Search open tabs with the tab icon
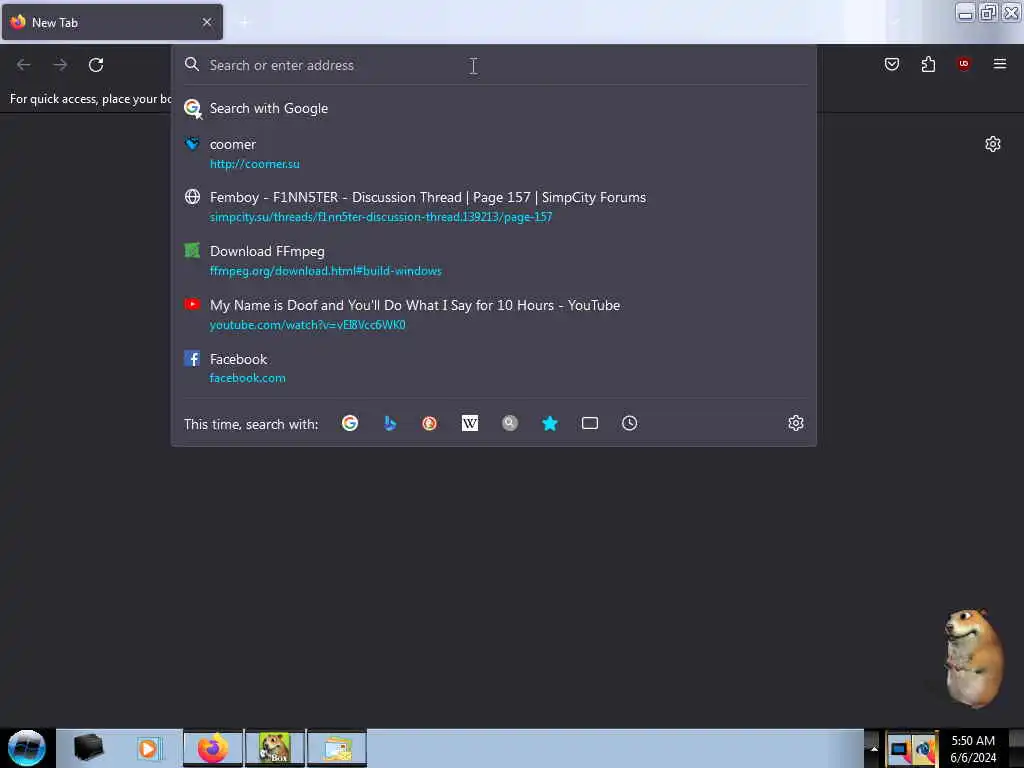Screen dimensions: 1024x768 590,423
